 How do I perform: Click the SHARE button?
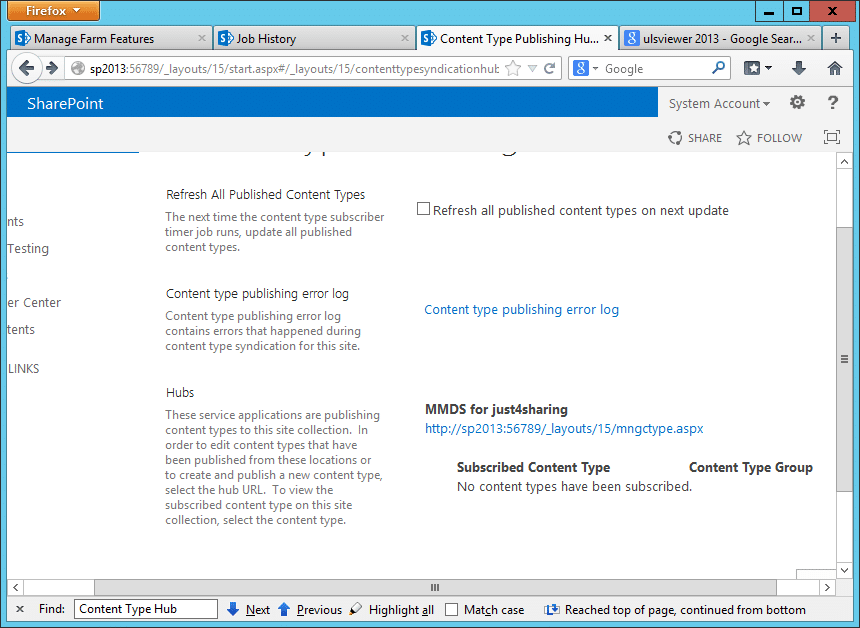(695, 138)
